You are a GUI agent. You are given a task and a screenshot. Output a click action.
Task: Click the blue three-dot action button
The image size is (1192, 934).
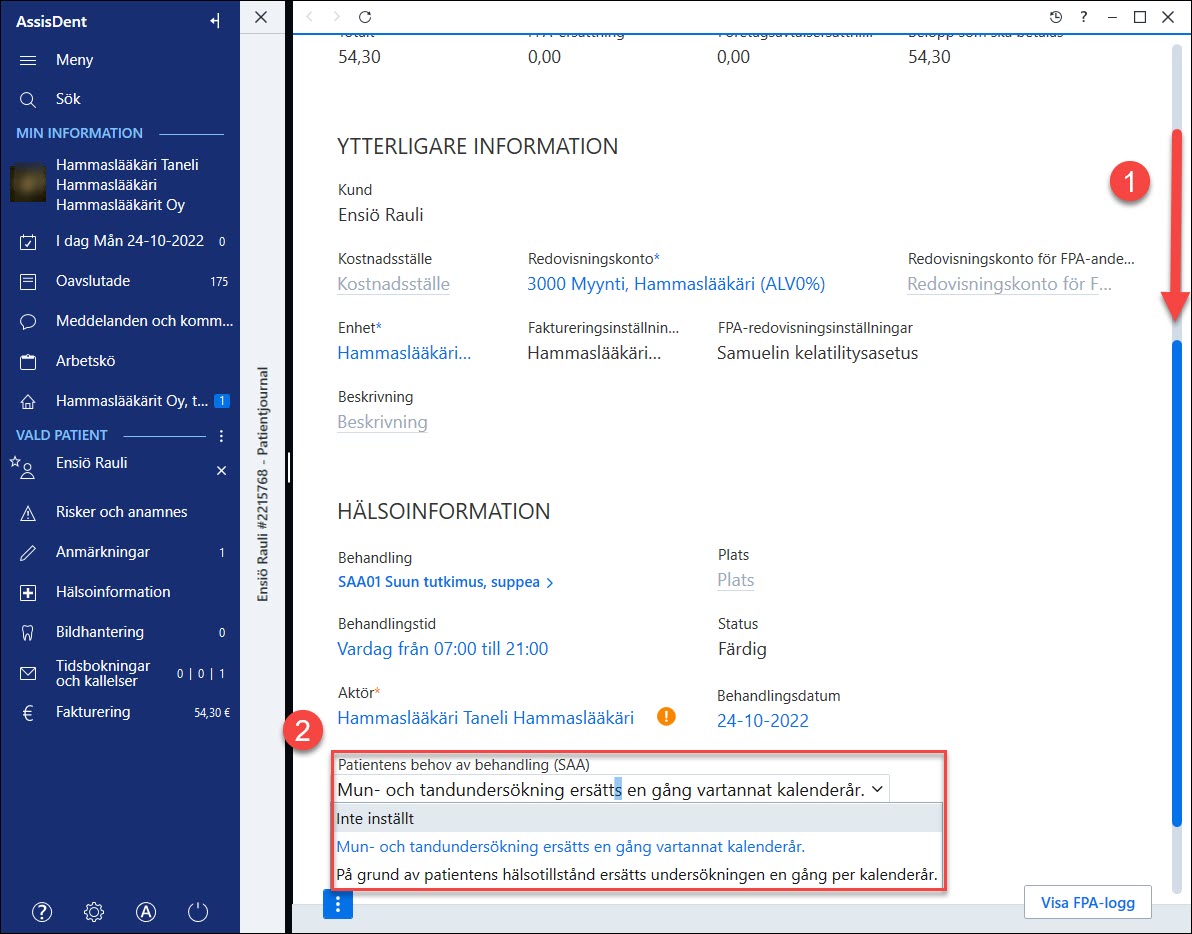tap(338, 904)
